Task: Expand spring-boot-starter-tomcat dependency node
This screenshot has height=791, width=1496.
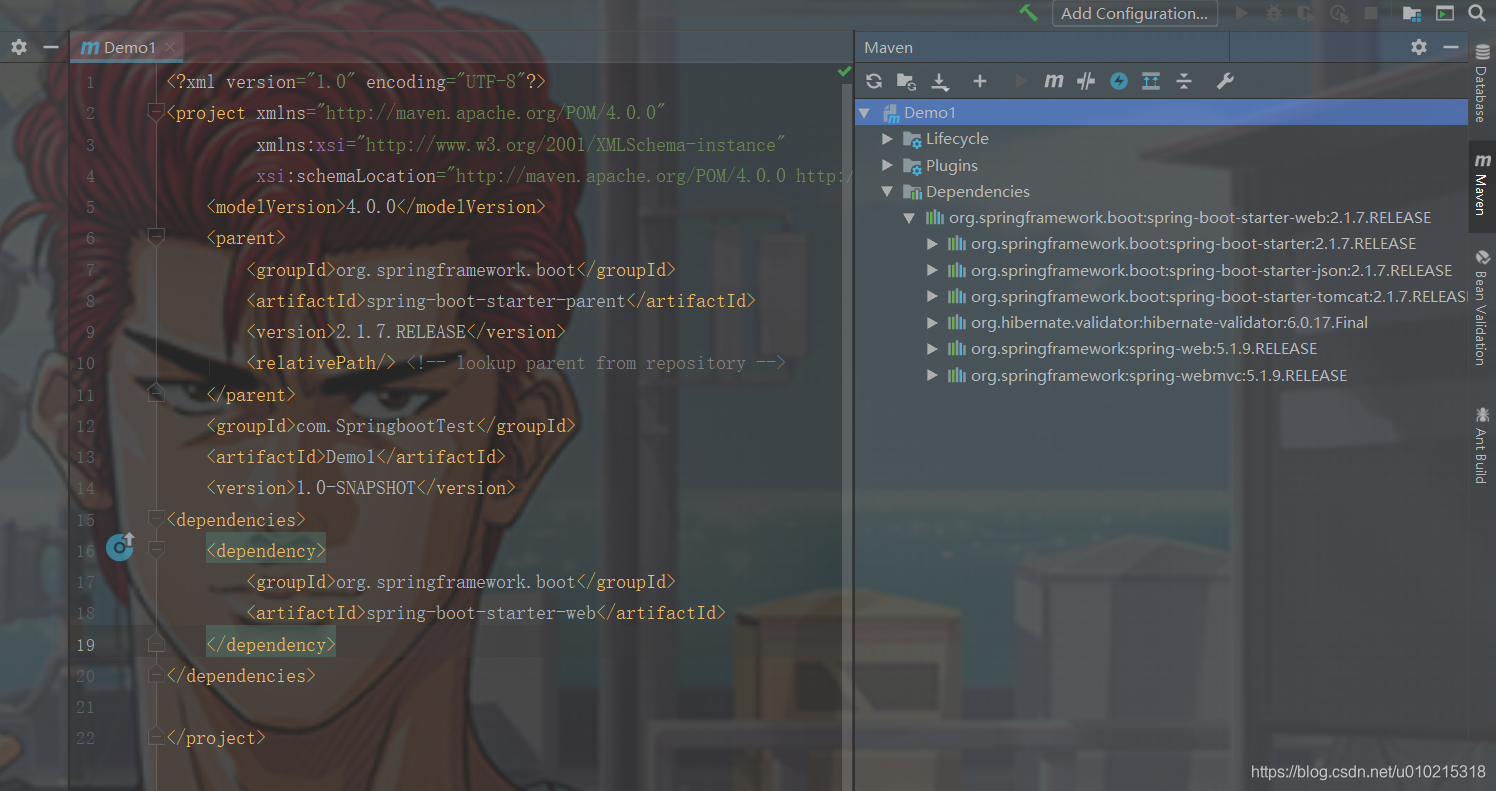Action: [x=932, y=297]
